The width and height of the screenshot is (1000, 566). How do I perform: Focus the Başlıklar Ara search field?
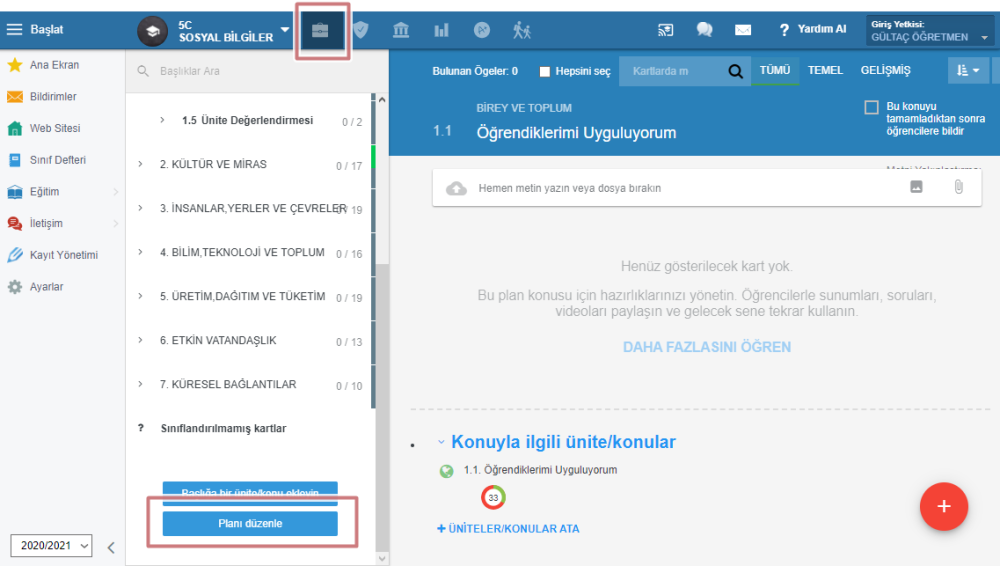pyautogui.click(x=256, y=71)
